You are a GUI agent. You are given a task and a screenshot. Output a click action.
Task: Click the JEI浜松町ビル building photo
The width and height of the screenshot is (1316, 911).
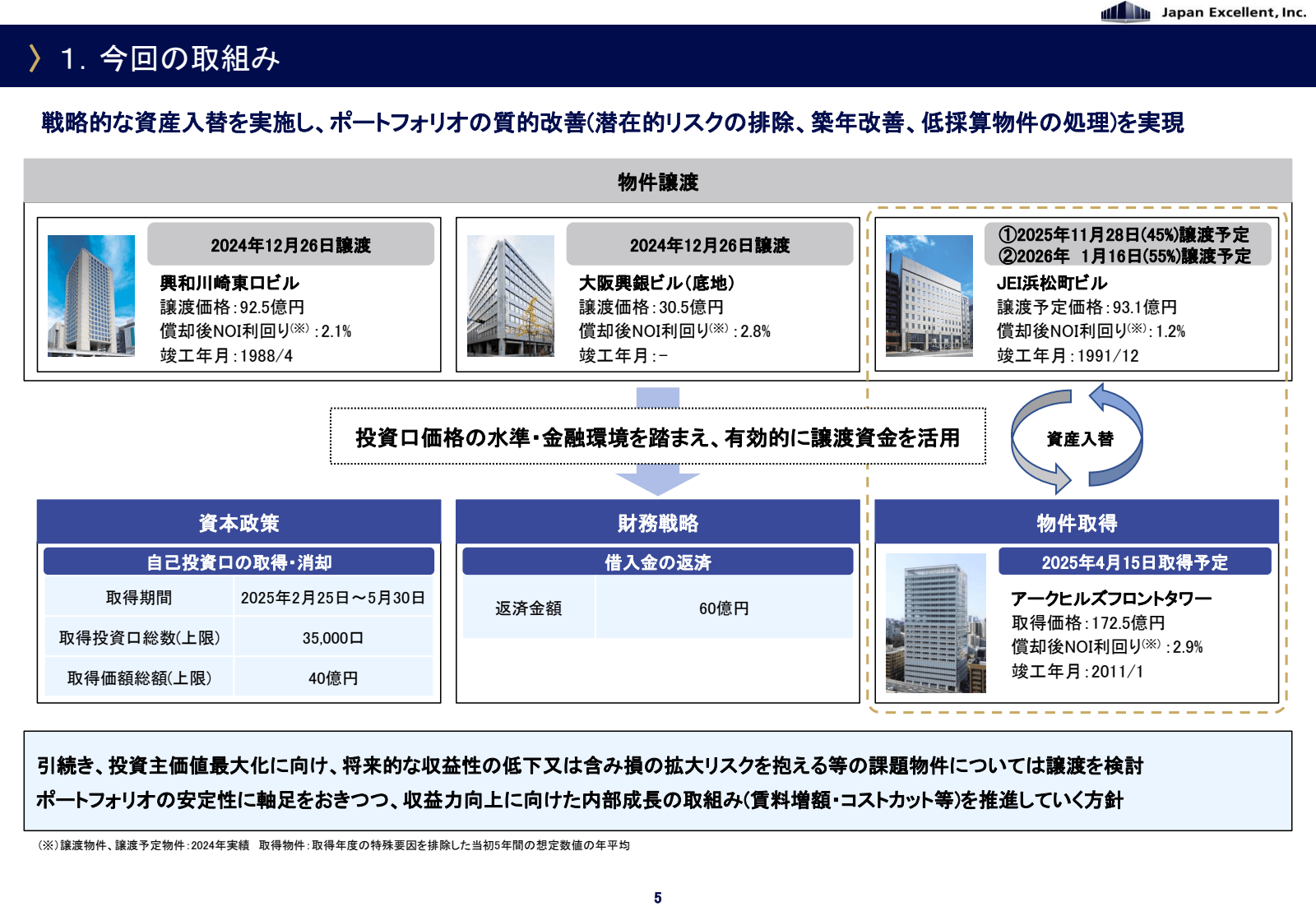[929, 295]
